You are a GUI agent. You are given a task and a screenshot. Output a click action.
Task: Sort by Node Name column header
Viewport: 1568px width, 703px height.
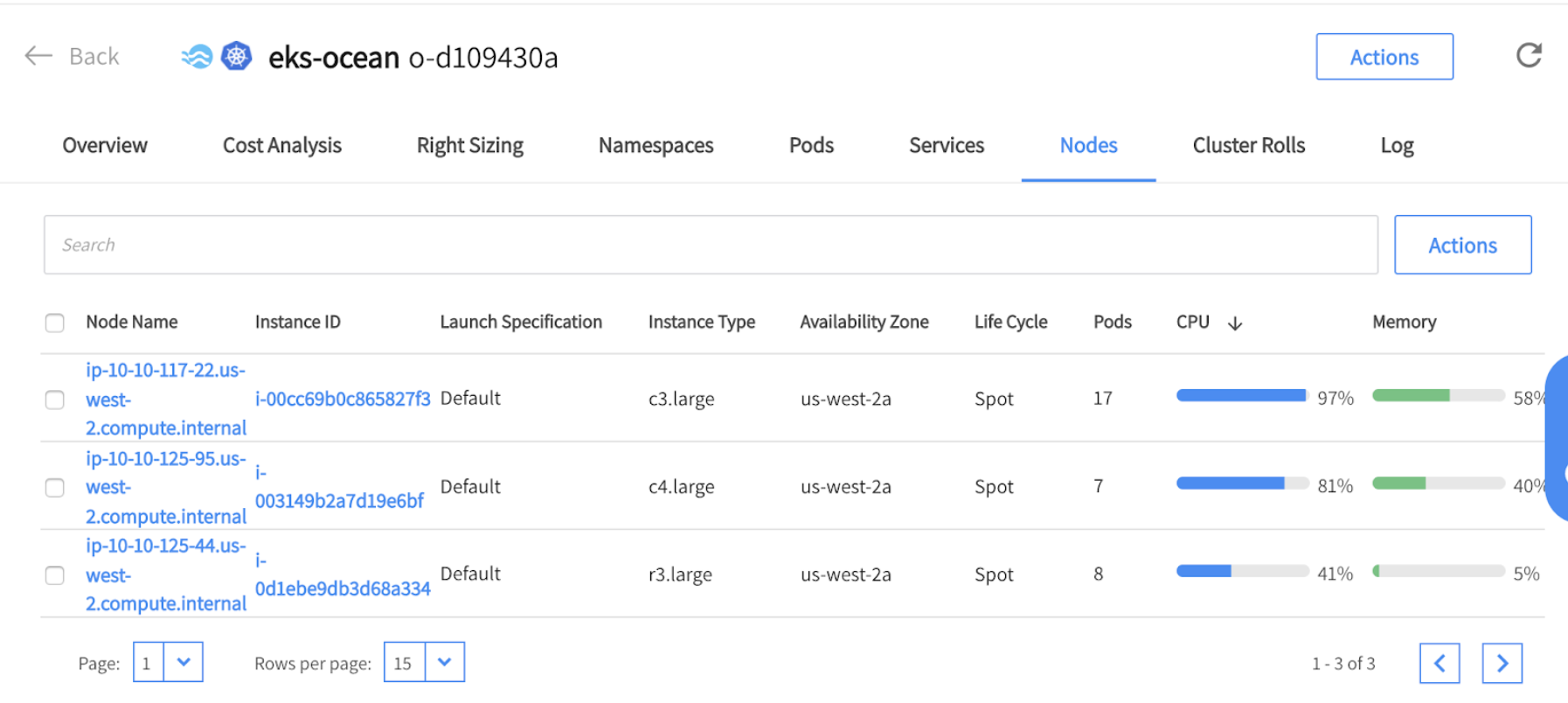click(132, 322)
